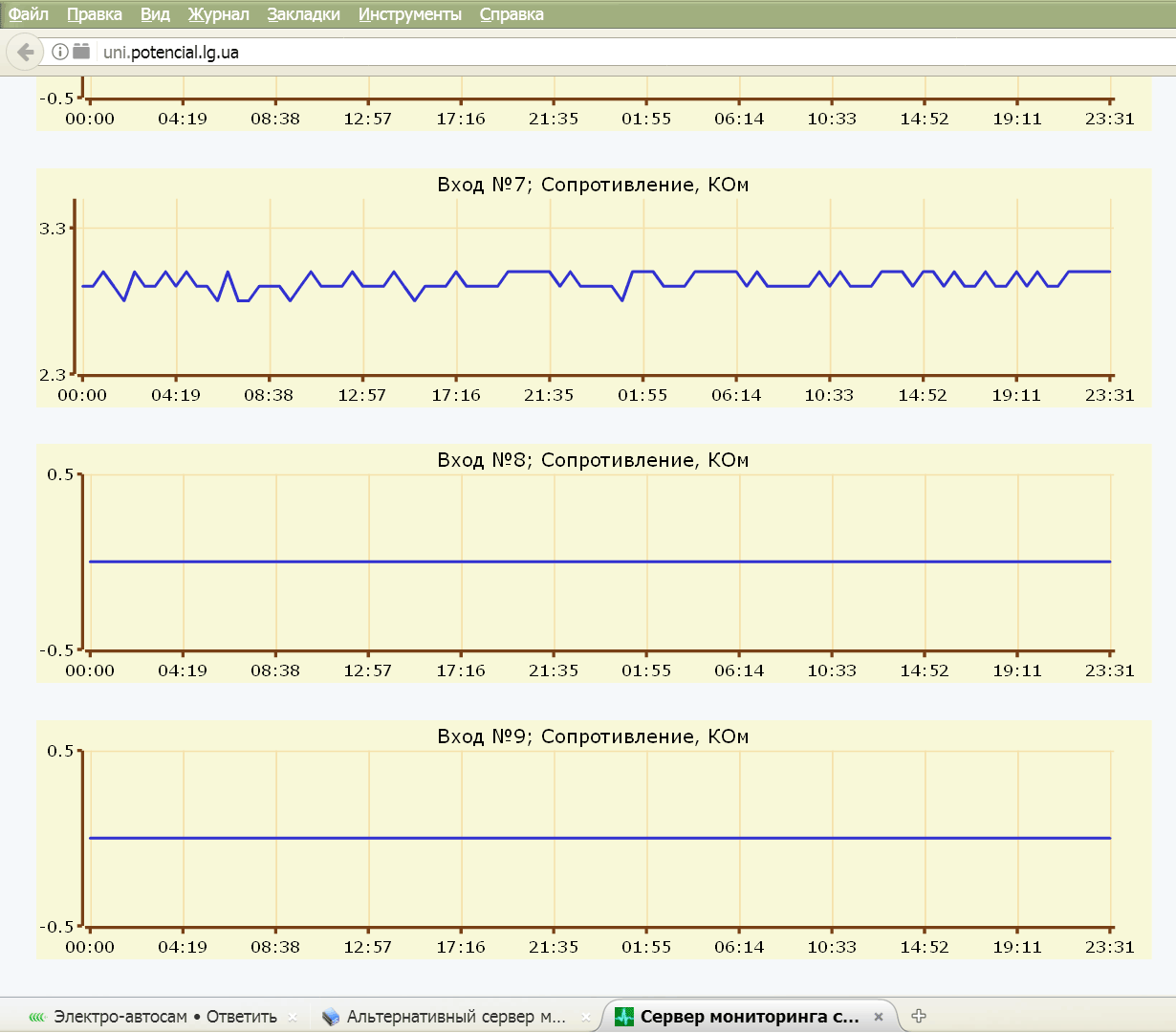
Task: Click the browser back arrow button
Action: pos(26,52)
